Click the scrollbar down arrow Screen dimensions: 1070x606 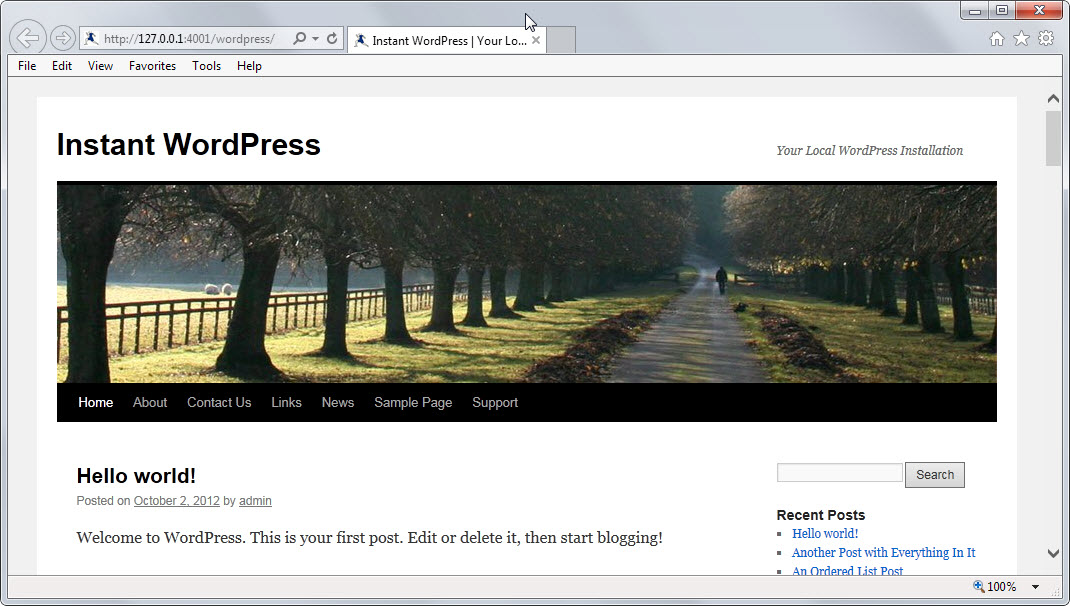(1054, 553)
